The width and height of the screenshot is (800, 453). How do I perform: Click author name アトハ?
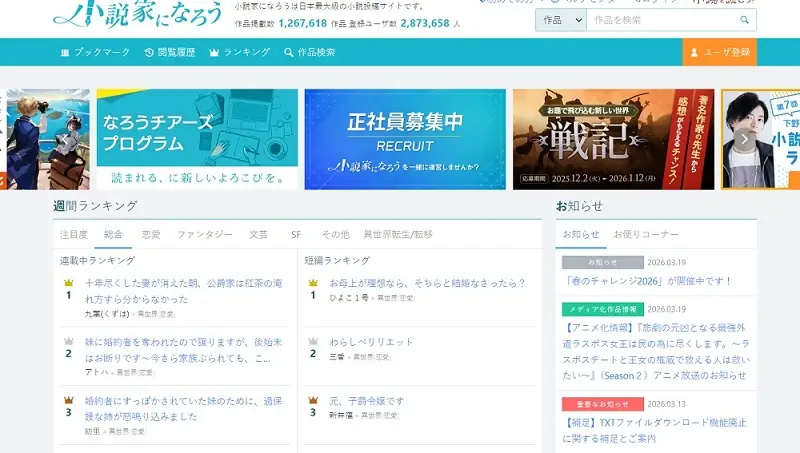click(x=97, y=372)
